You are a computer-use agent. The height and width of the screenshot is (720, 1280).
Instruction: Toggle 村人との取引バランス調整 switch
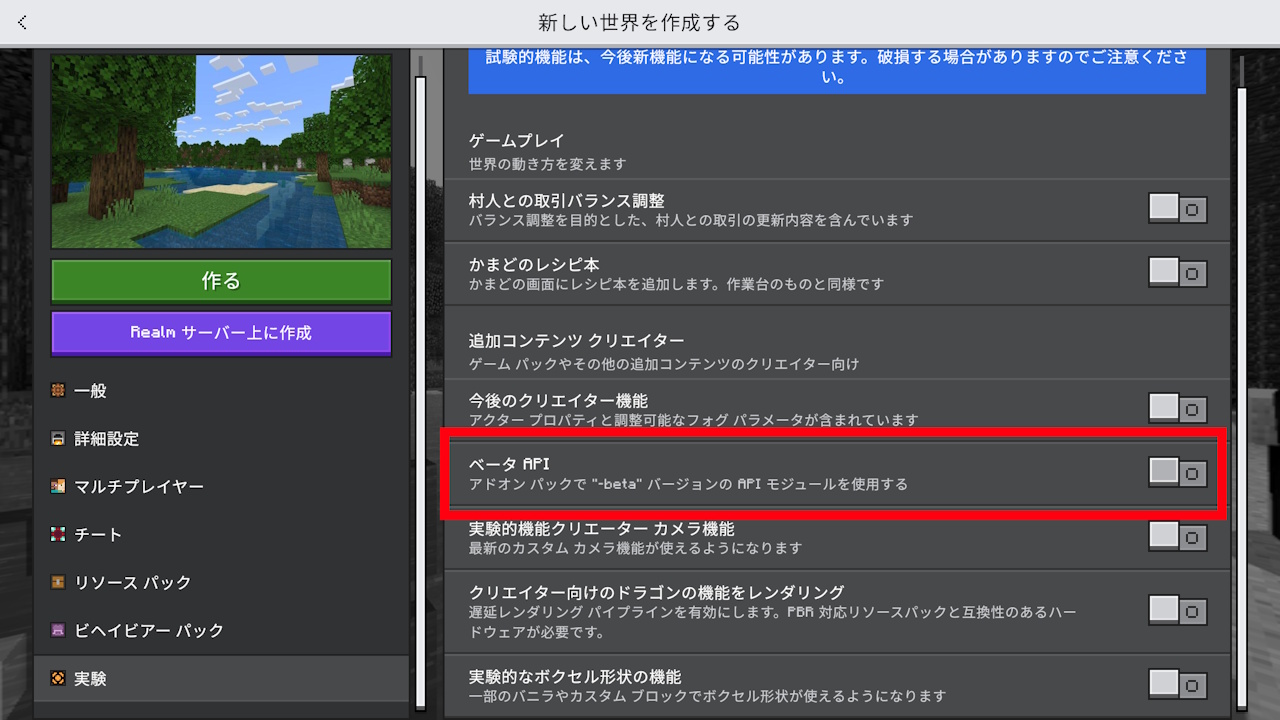click(x=1177, y=209)
